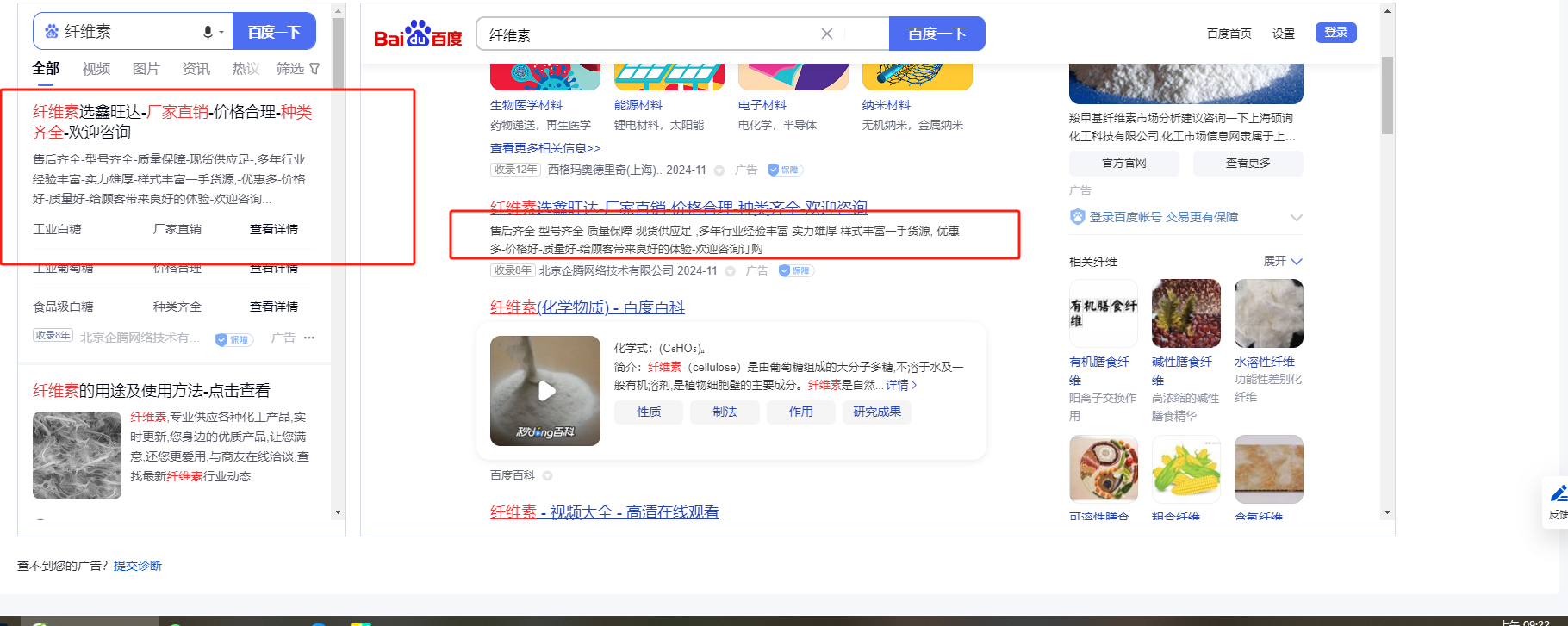Image resolution: width=1568 pixels, height=626 pixels.
Task: Click the 登录 login button
Action: [x=1336, y=33]
